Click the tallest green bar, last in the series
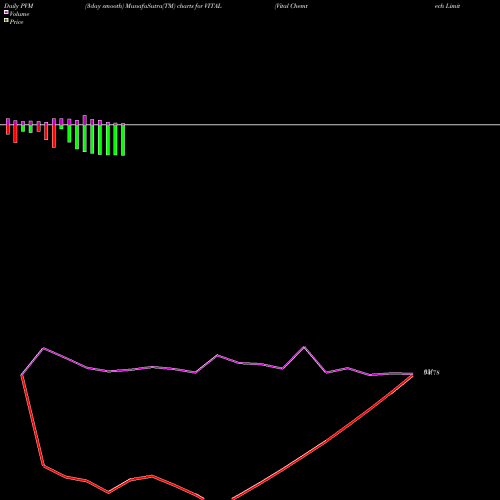This screenshot has width=500, height=500. (x=123, y=140)
